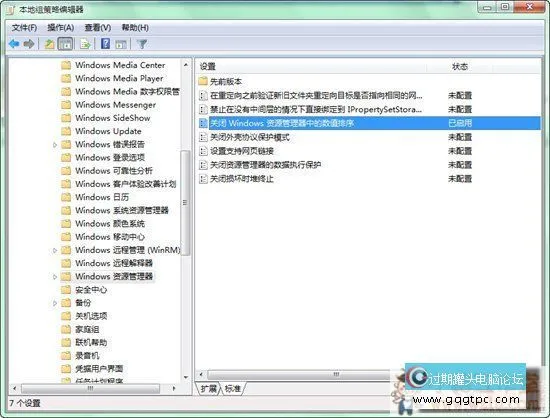Select Windows 远程解释器 in tree

[114, 263]
